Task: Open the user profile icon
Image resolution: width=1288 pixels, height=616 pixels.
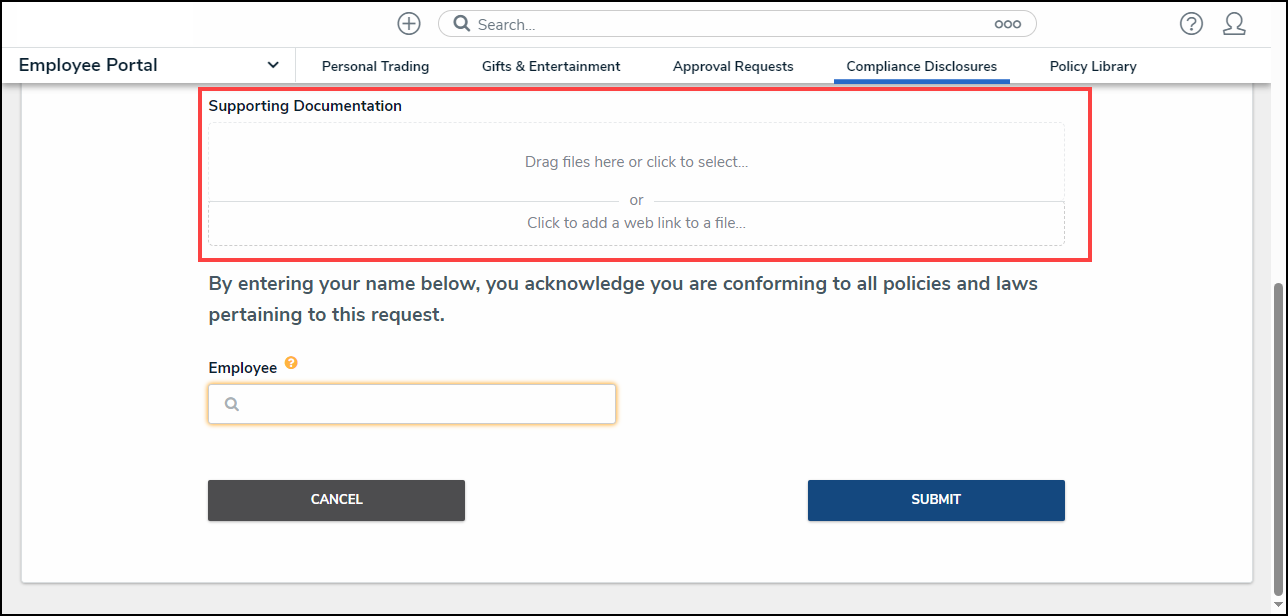Action: point(1234,24)
